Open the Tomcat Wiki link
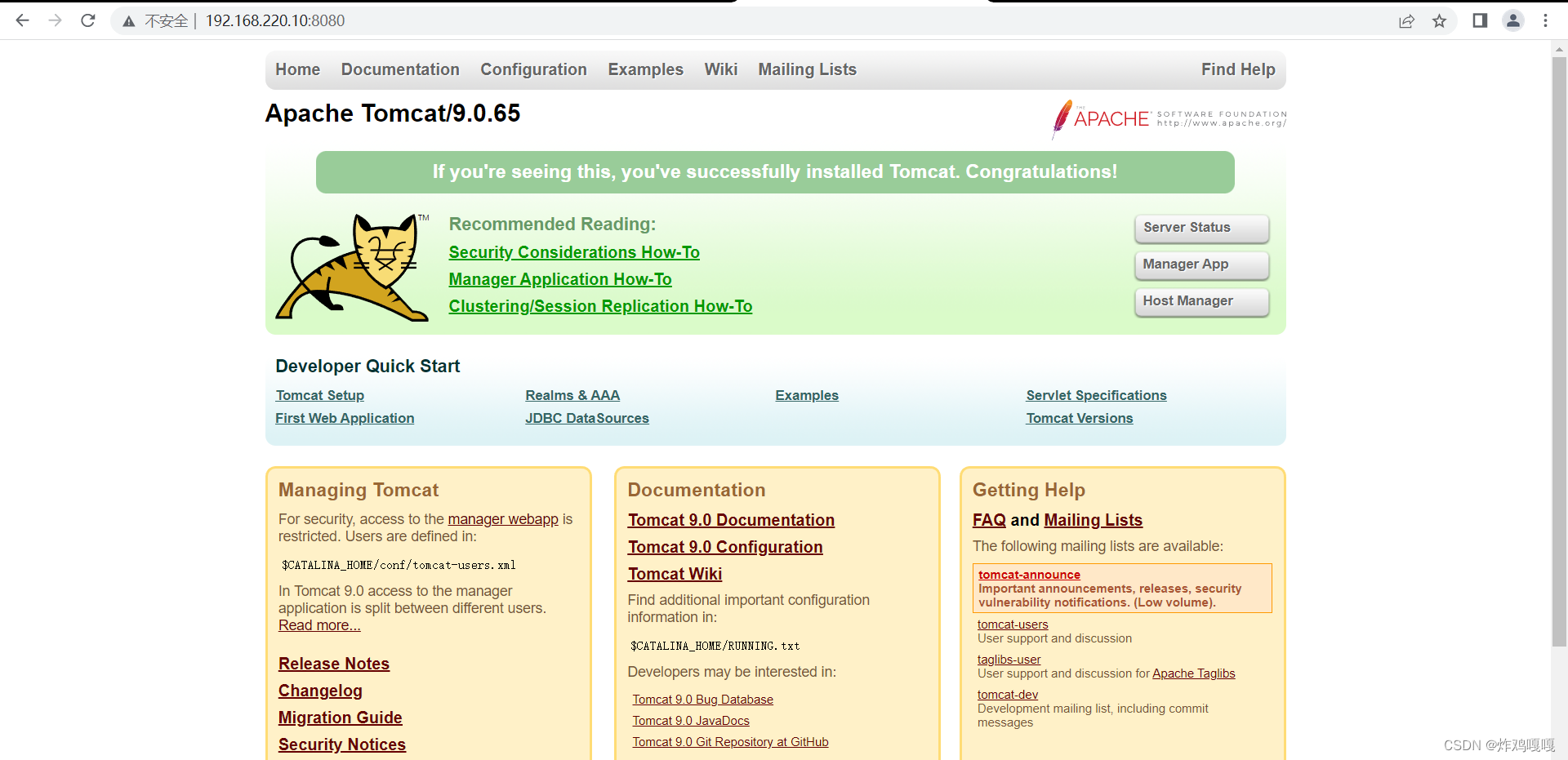 (675, 574)
